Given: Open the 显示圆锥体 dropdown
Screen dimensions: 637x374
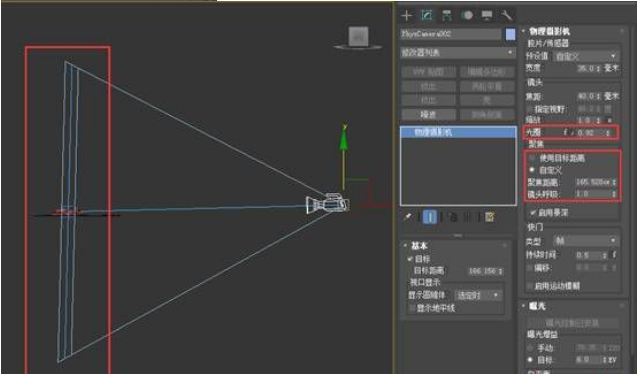Looking at the screenshot, I should pyautogui.click(x=477, y=295).
